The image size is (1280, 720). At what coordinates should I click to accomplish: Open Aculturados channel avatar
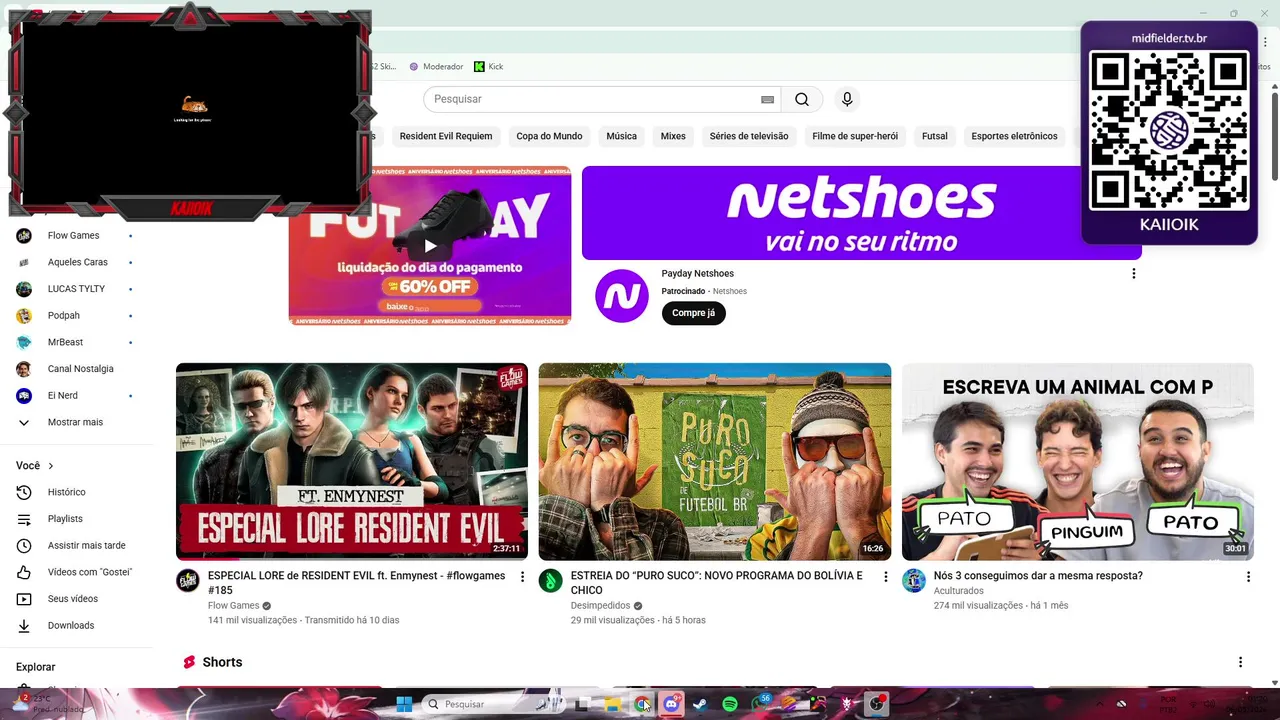click(x=914, y=581)
